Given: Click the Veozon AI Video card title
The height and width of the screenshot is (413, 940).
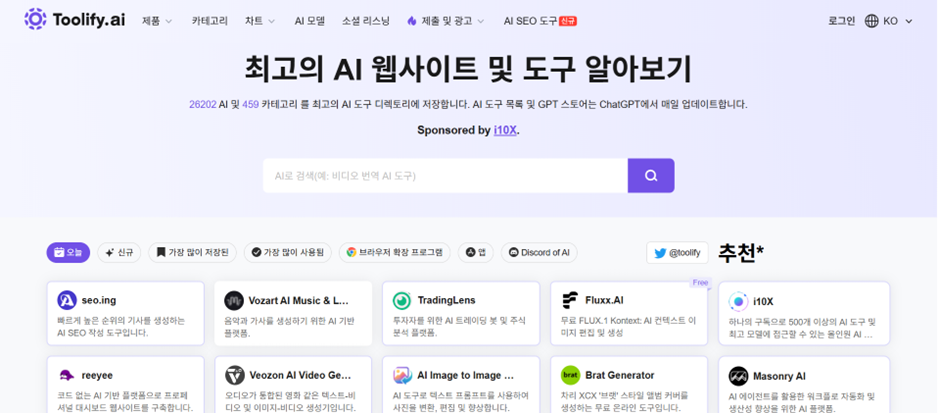Looking at the screenshot, I should coord(300,376).
